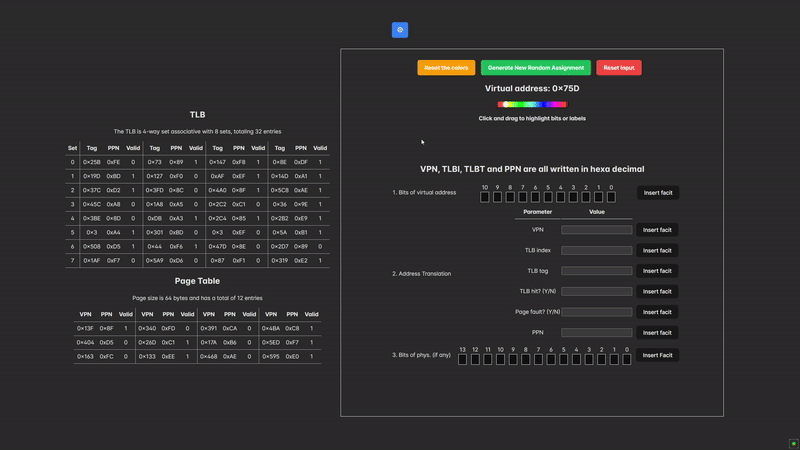Click the rainbow color slider bar

532,104
